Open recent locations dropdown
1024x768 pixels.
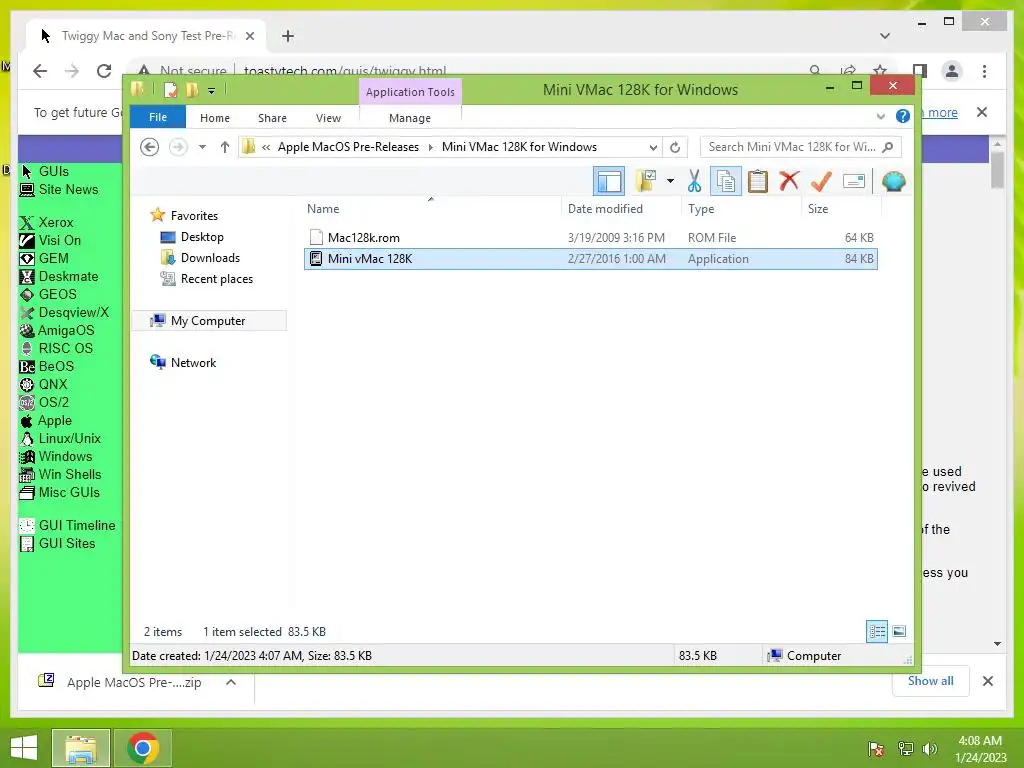pos(202,147)
